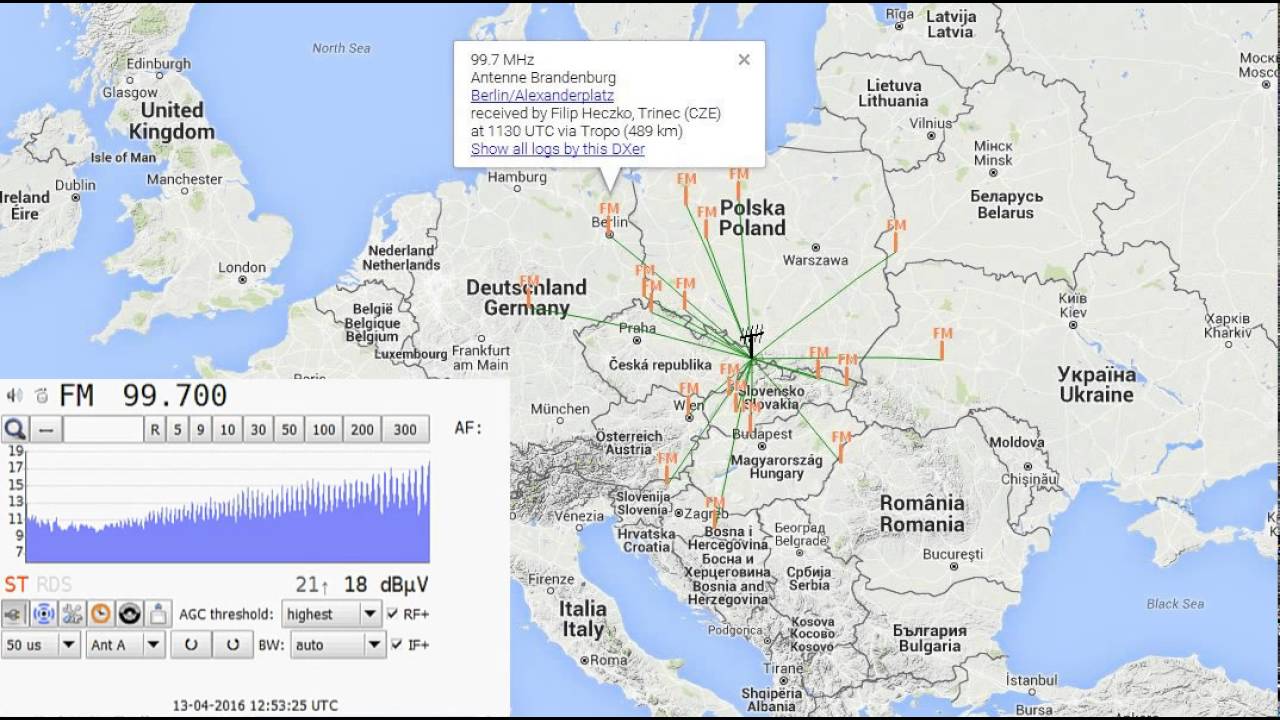Open the BW bandwidth dropdown set to auto
The width and height of the screenshot is (1280, 720).
pyautogui.click(x=338, y=645)
